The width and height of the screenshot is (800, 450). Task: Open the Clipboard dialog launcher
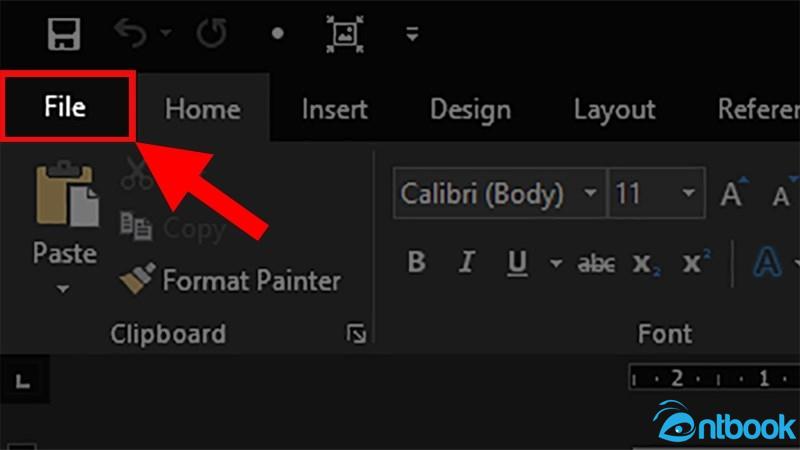[x=356, y=334]
